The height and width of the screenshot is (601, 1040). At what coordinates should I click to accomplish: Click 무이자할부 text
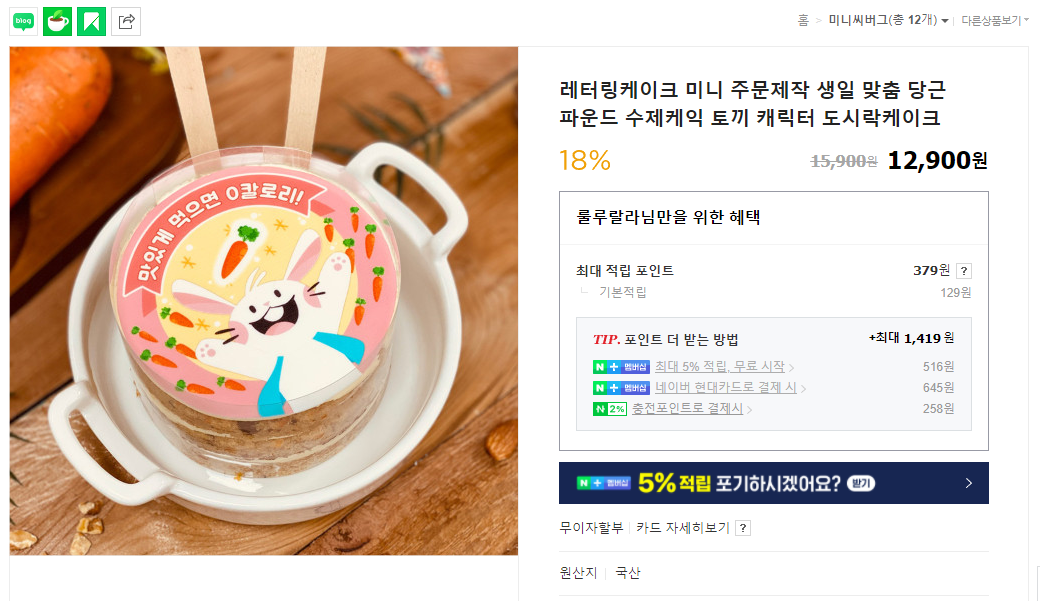point(591,528)
